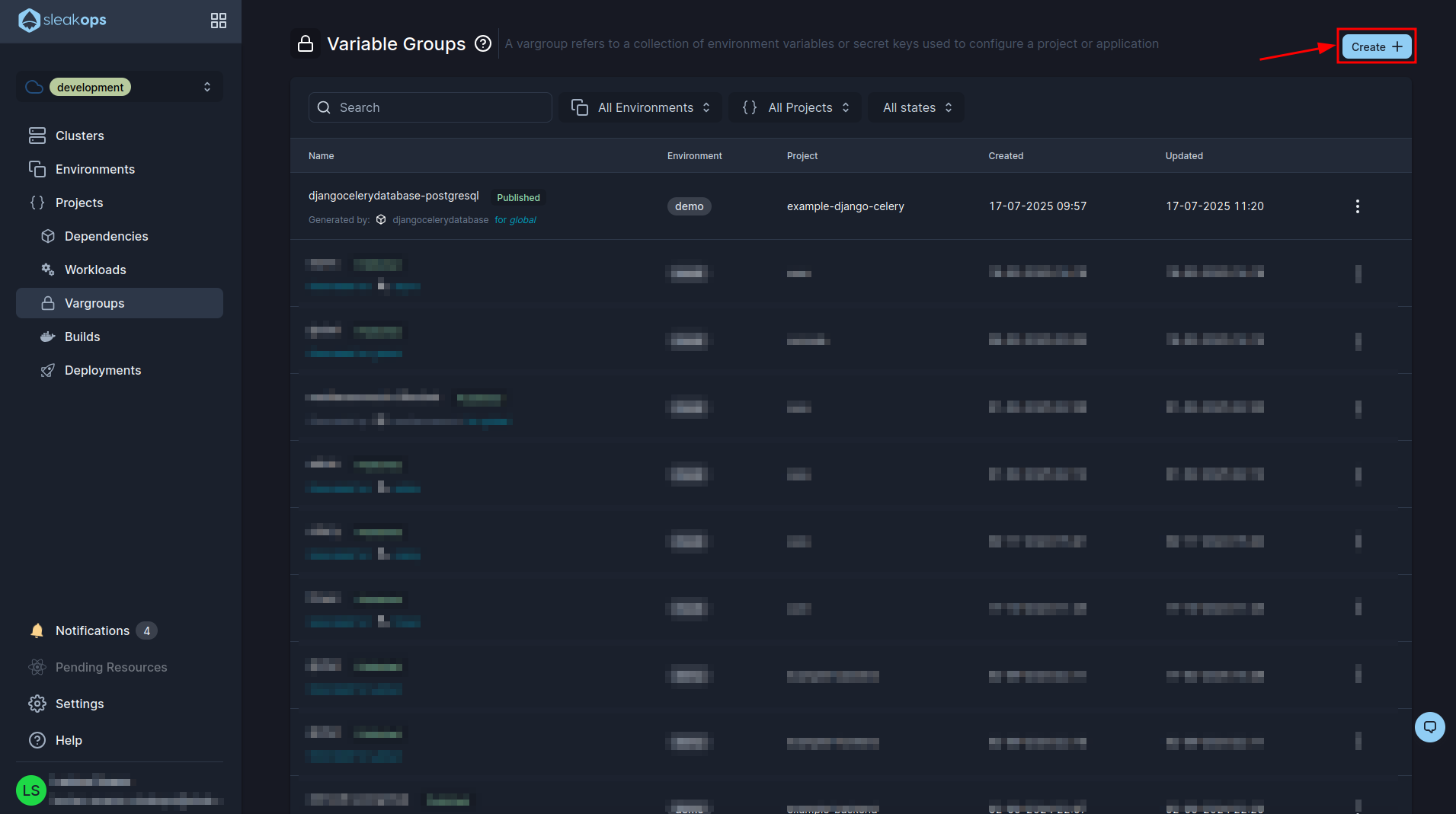
Task: Sort by Environment column header
Action: tap(694, 155)
